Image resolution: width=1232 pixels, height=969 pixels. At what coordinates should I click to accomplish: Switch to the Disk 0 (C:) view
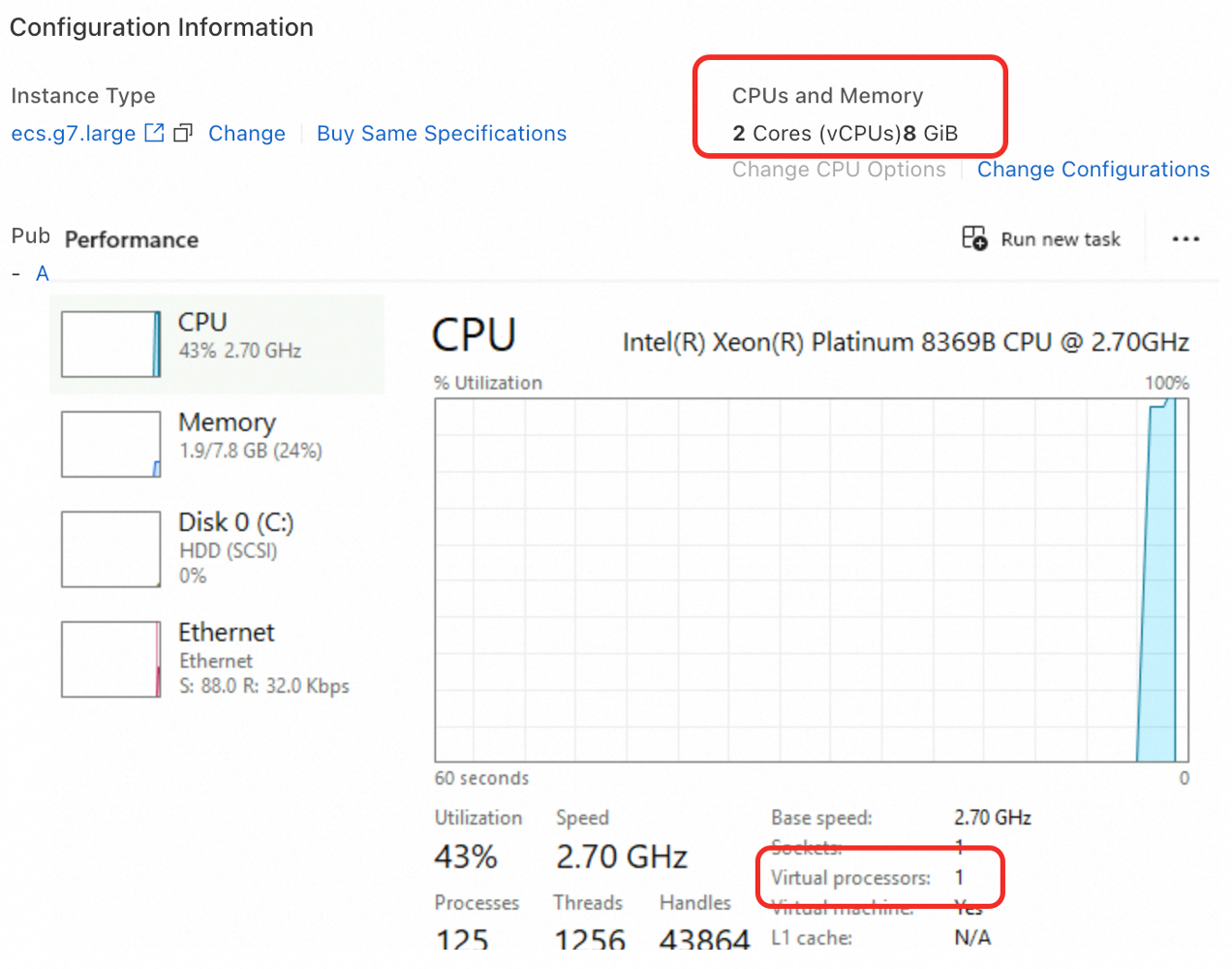235,523
